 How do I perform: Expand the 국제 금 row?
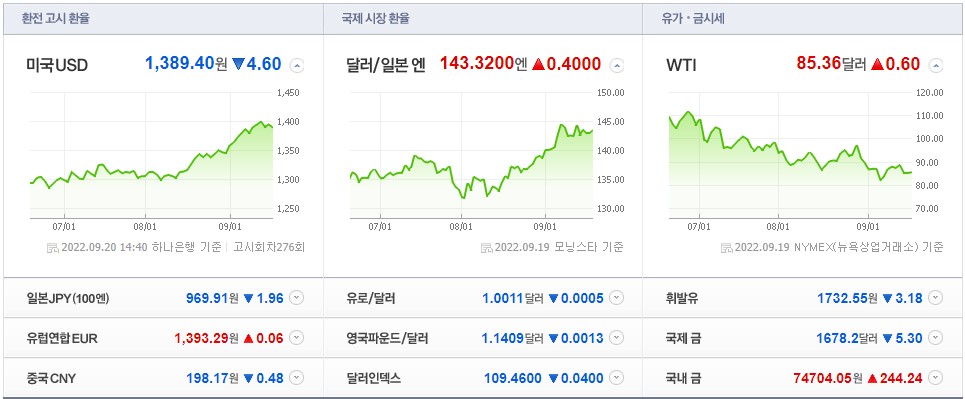coord(935,337)
